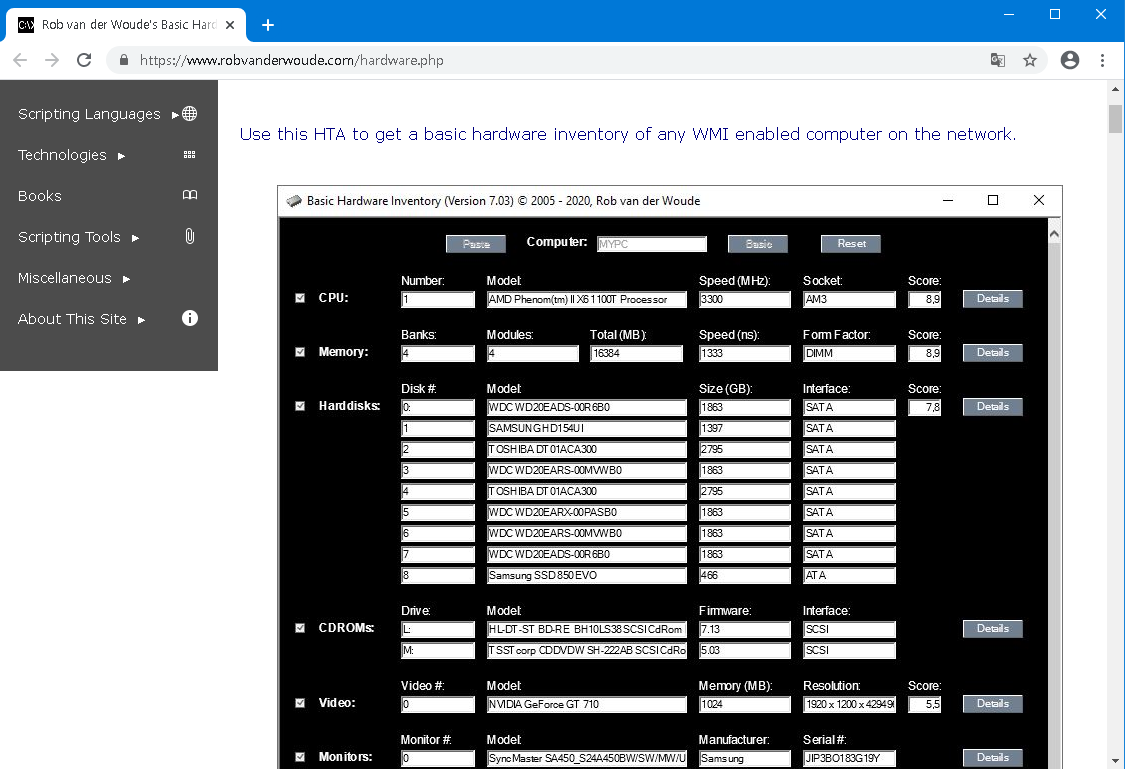Viewport: 1125px width, 769px height.
Task: Click the SAMSUNG HD154UI disk model field
Action: (x=586, y=428)
